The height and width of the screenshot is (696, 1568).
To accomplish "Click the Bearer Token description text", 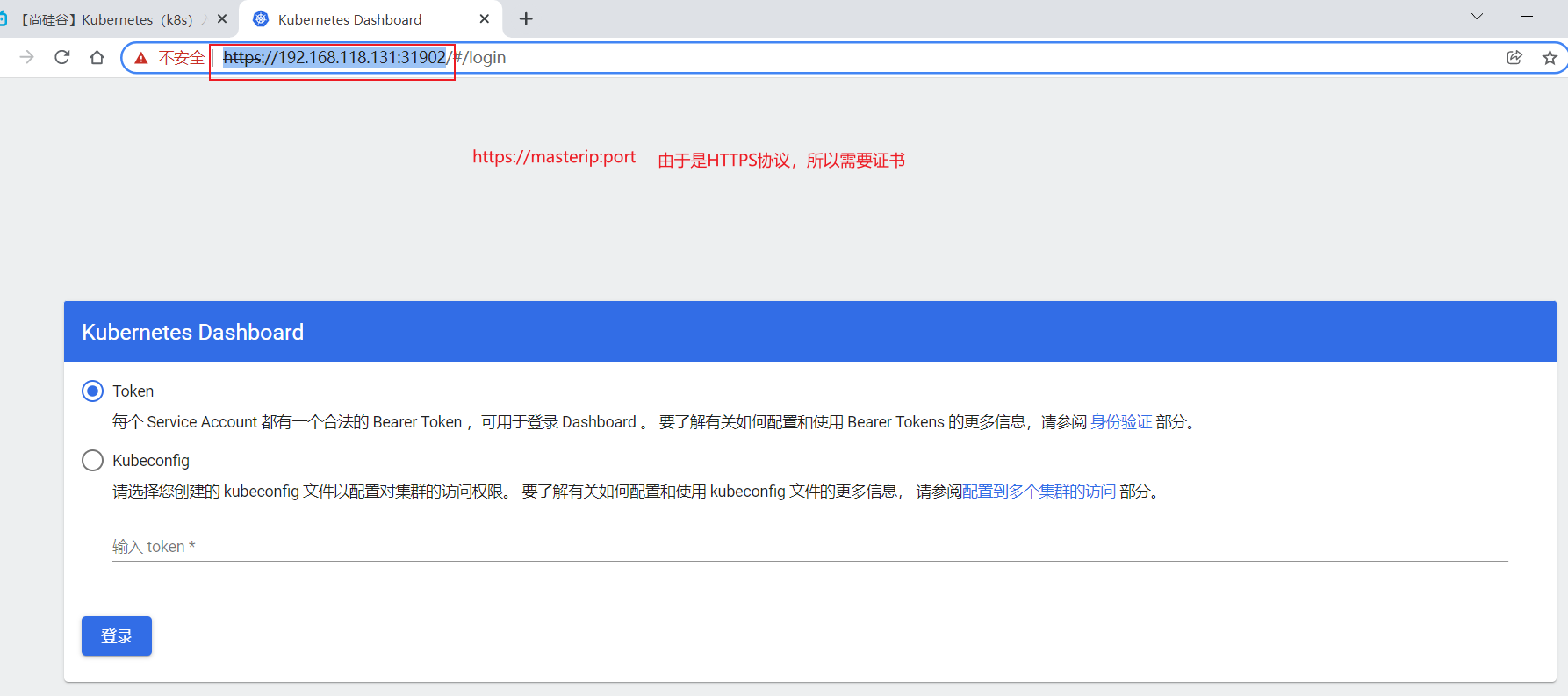I will [x=654, y=422].
